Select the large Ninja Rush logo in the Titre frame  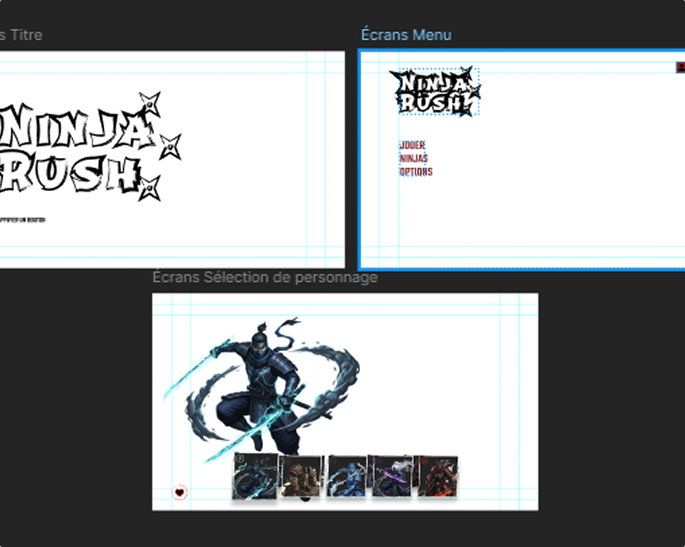click(x=90, y=148)
